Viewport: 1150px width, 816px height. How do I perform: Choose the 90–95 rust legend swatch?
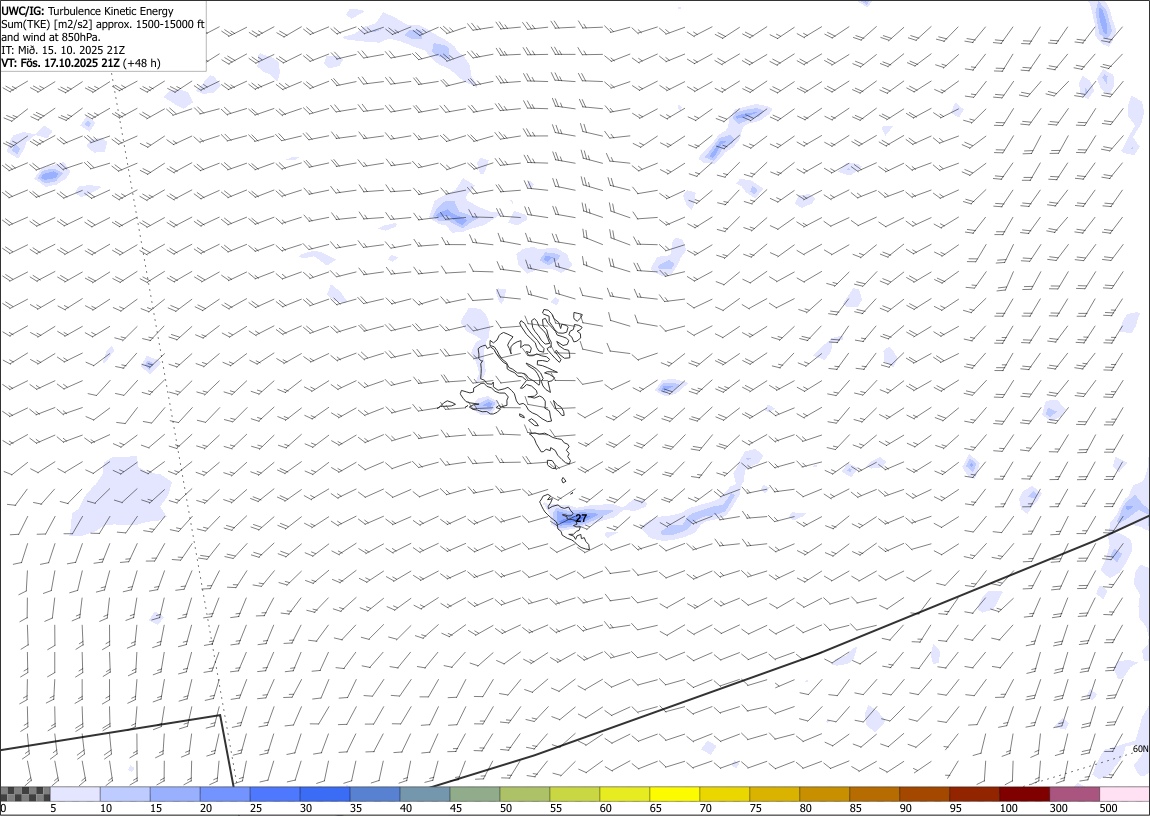[x=924, y=794]
